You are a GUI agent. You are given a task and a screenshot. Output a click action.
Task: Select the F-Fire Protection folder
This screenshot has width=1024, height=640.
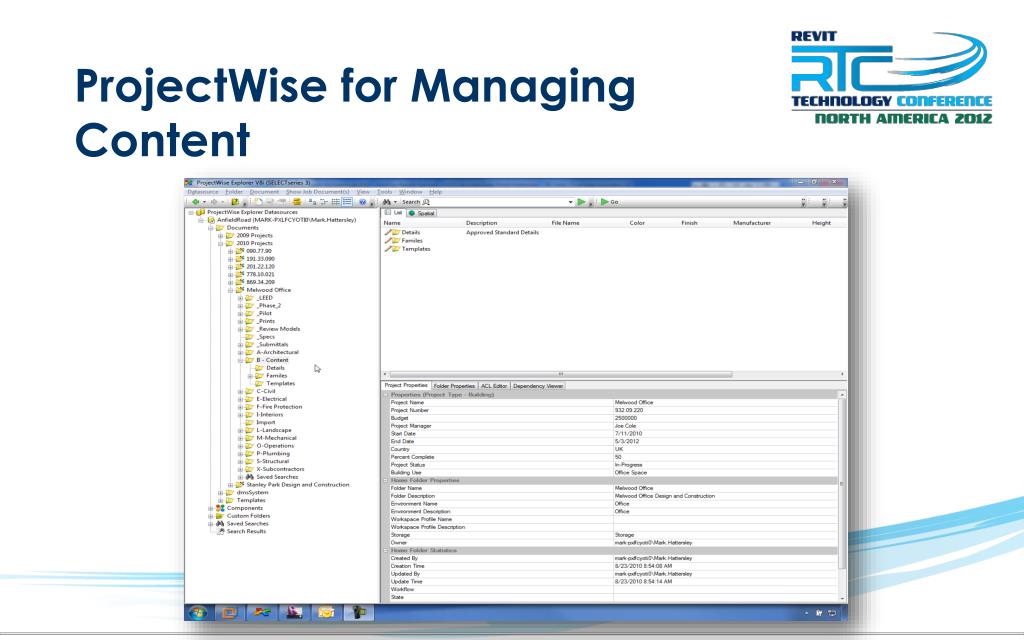pyautogui.click(x=279, y=407)
